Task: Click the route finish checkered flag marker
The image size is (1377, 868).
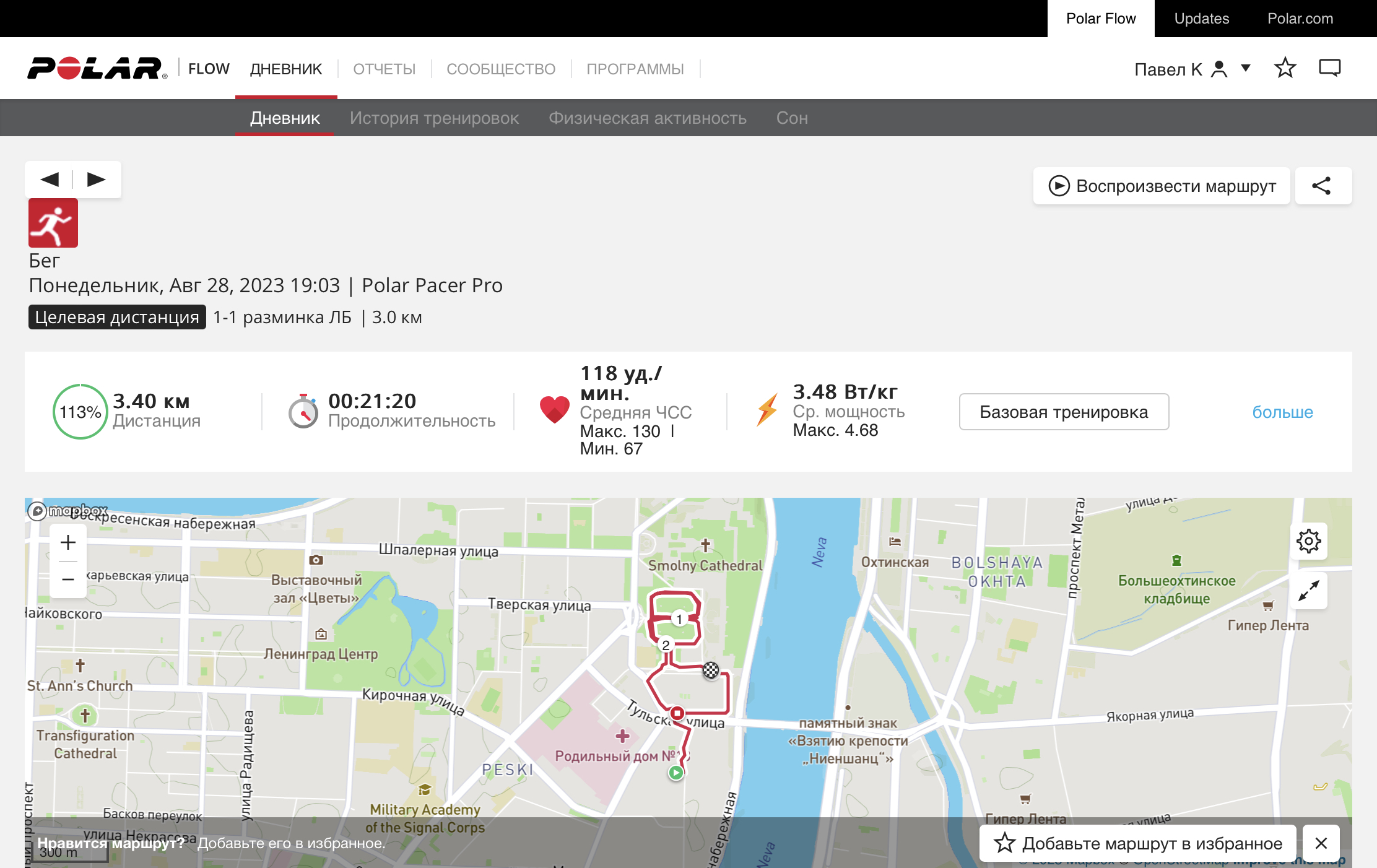Action: (x=711, y=670)
